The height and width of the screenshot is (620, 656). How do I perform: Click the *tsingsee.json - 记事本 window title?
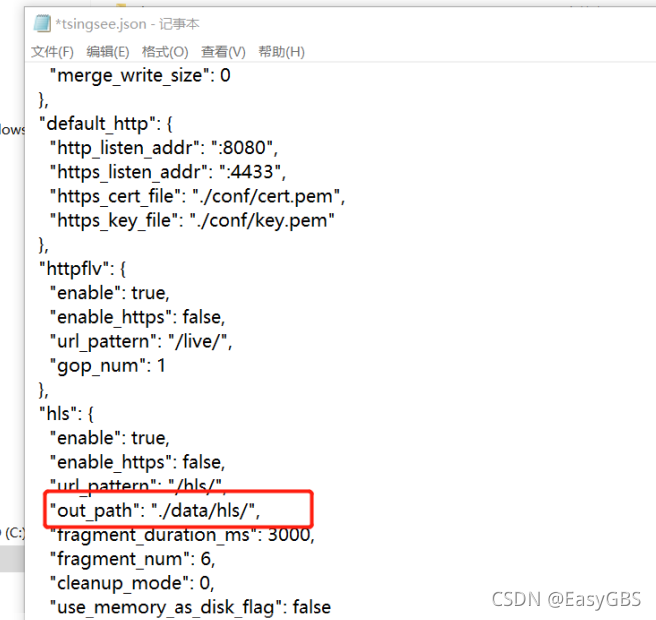tap(128, 24)
